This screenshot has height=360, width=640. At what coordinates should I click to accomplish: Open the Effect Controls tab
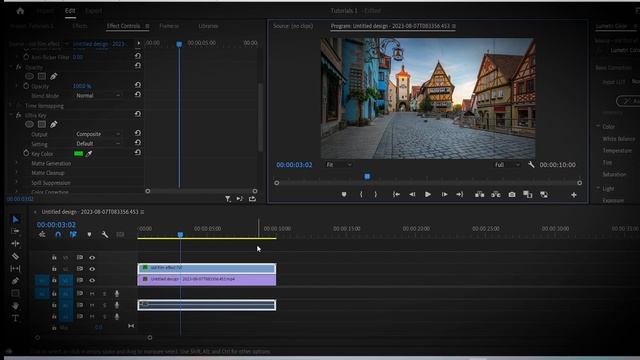(123, 26)
